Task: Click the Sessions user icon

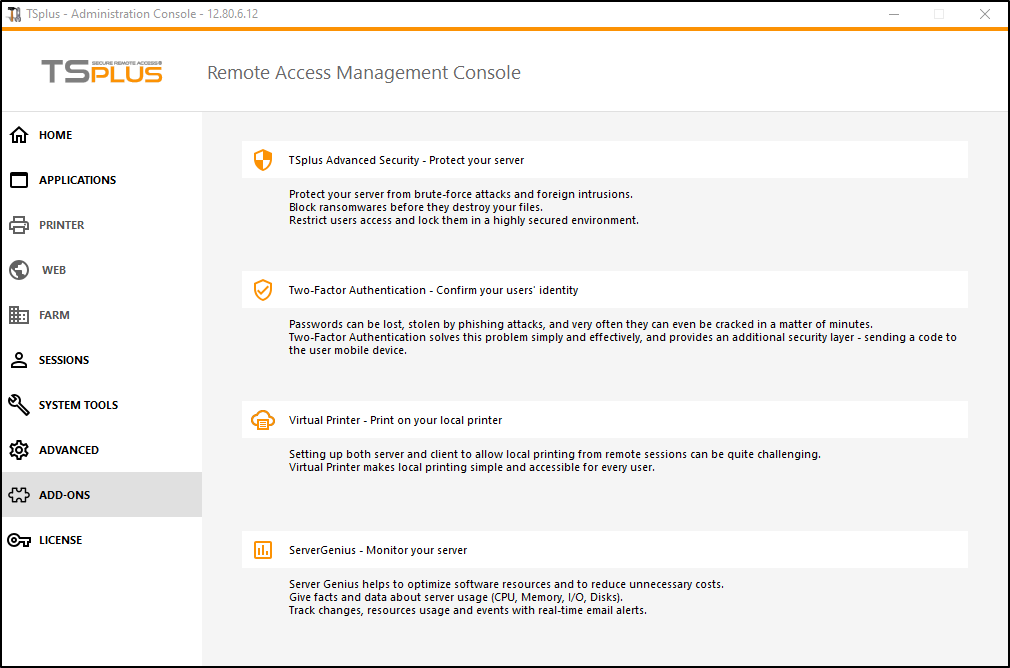Action: 17,360
